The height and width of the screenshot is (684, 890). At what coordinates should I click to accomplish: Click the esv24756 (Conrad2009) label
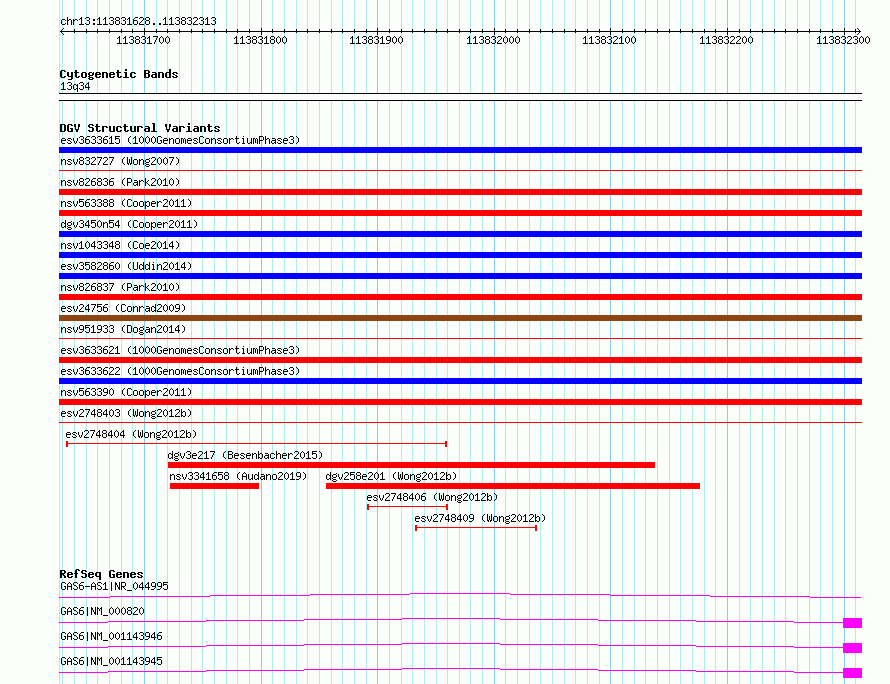(x=123, y=308)
